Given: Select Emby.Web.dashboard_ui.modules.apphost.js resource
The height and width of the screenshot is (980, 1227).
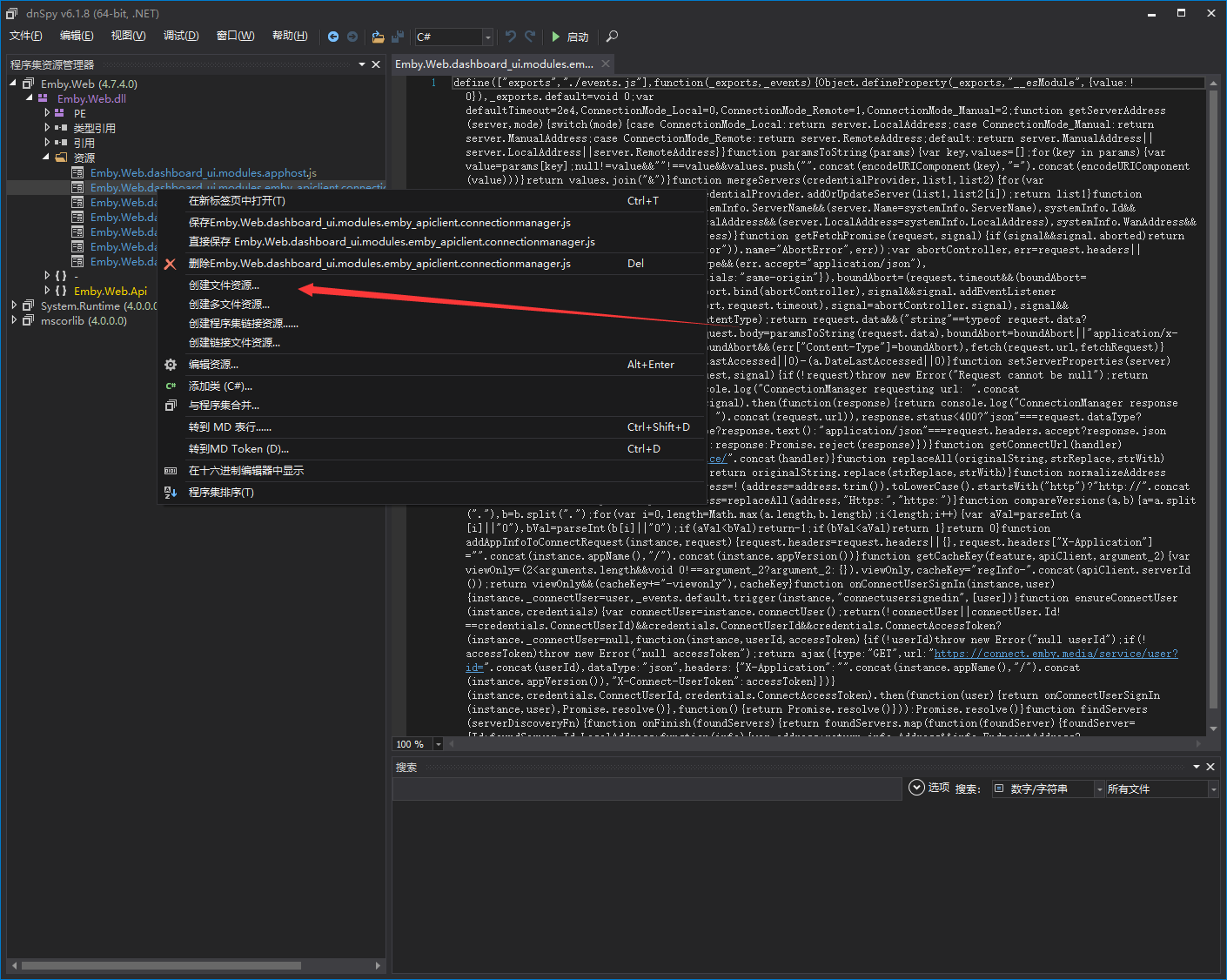Looking at the screenshot, I should 203,172.
